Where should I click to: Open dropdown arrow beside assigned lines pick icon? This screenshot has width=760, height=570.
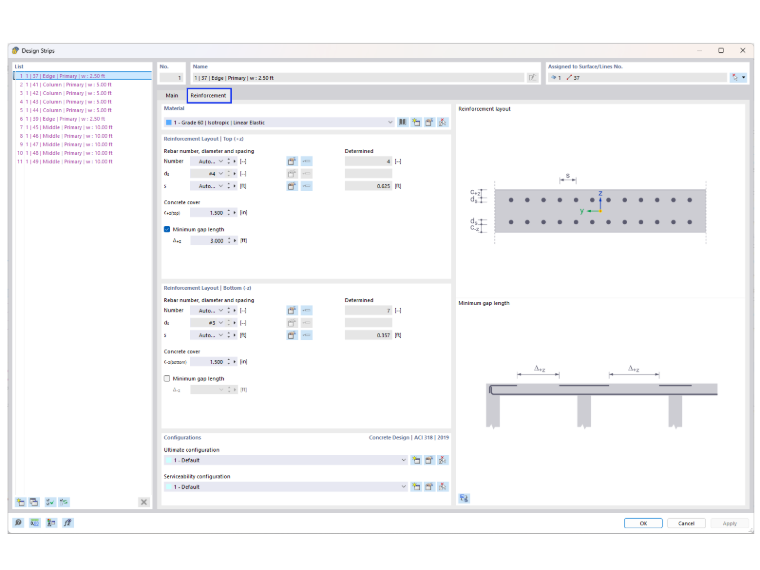tap(744, 78)
